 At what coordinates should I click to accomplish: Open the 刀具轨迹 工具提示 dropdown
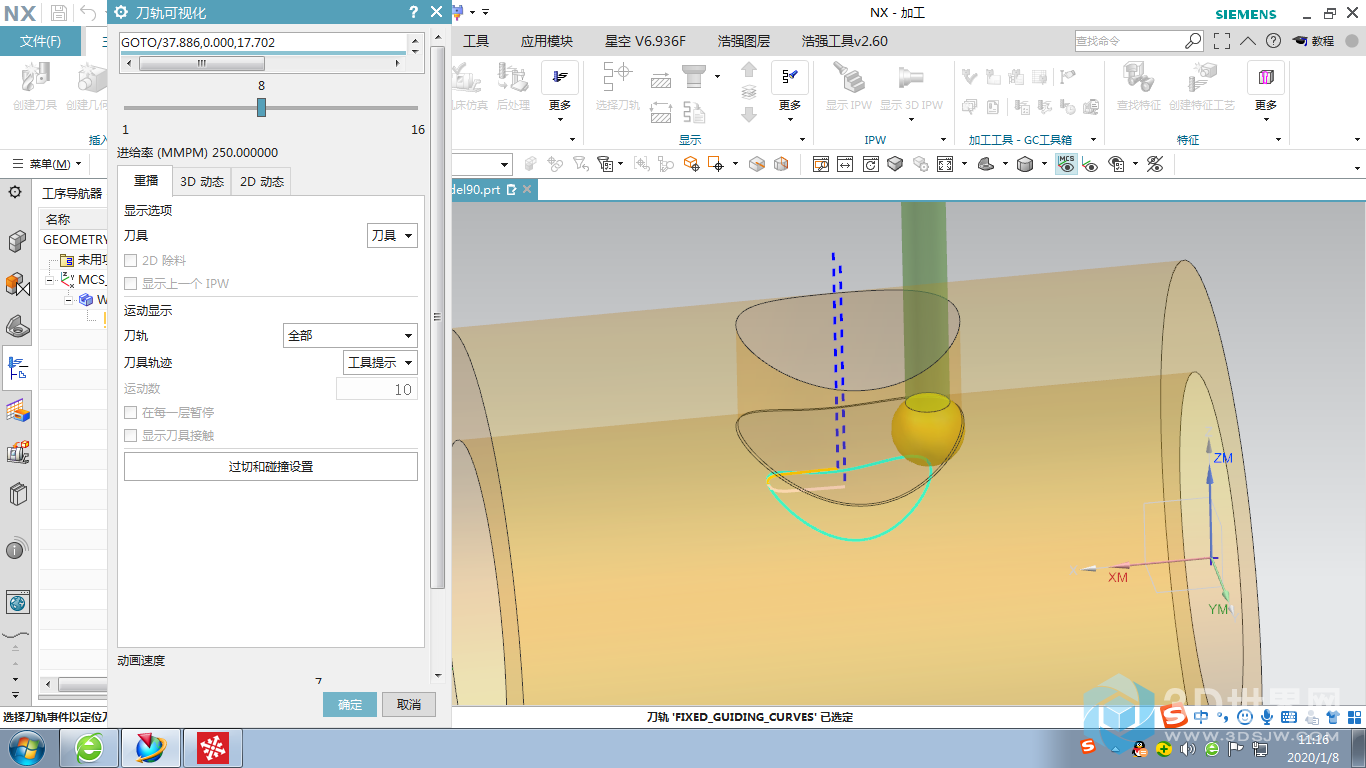pyautogui.click(x=380, y=362)
